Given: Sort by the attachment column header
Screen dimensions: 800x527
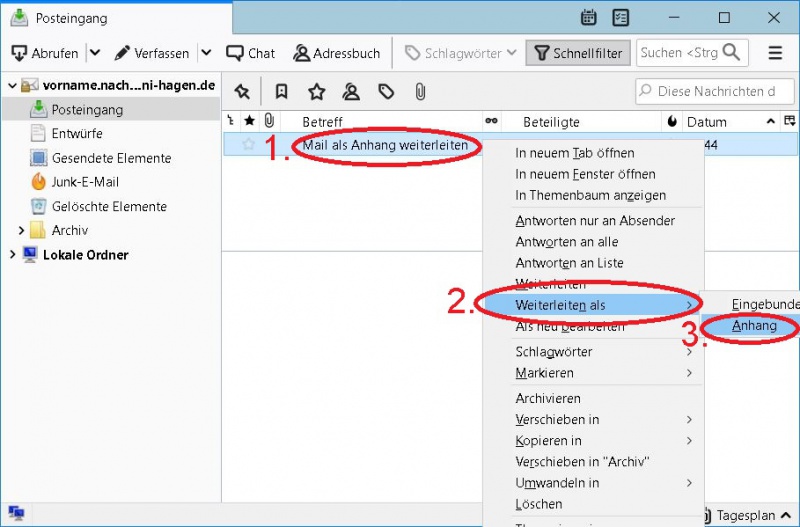Looking at the screenshot, I should (x=269, y=121).
